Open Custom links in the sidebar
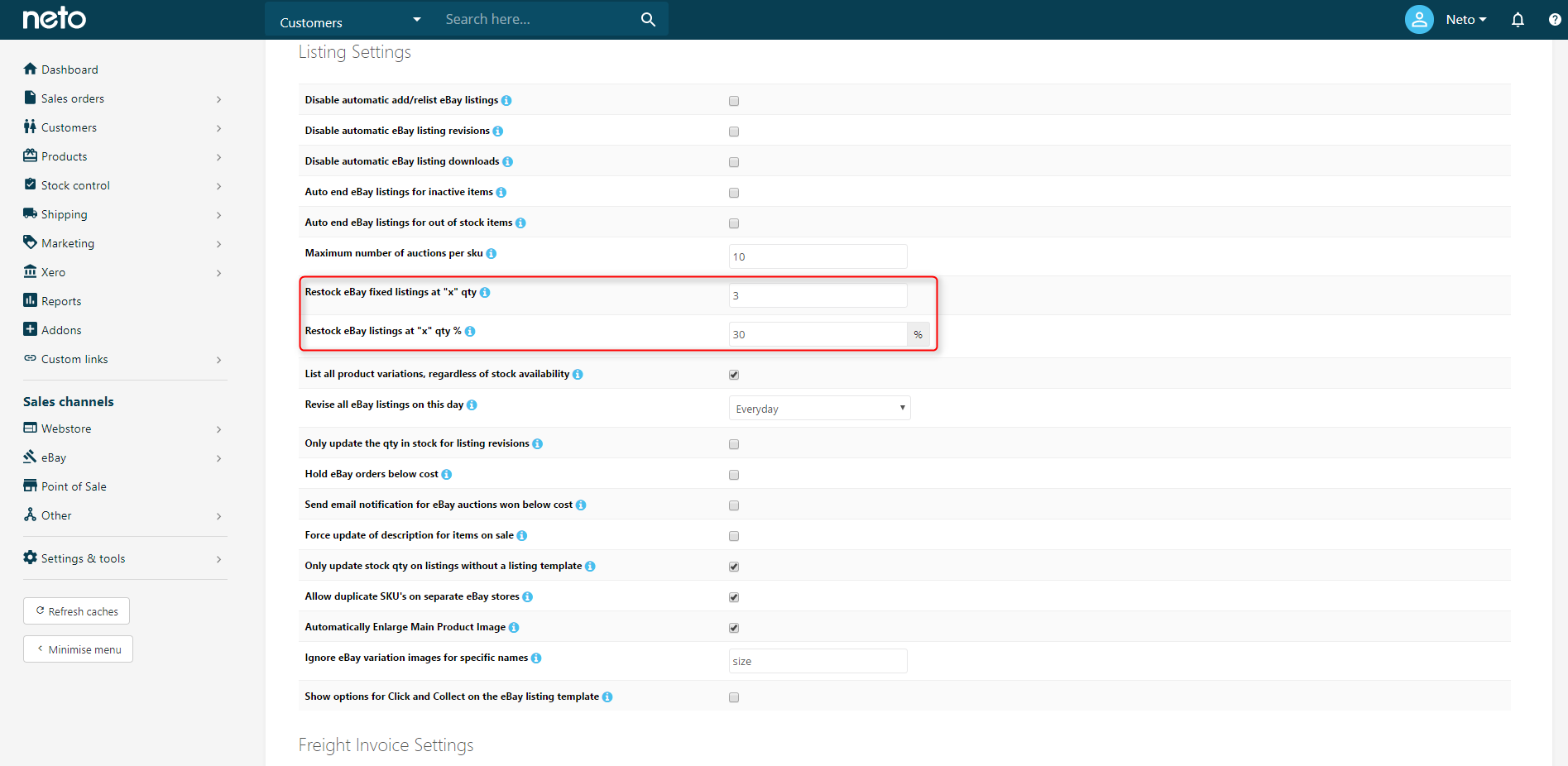 pos(74,359)
